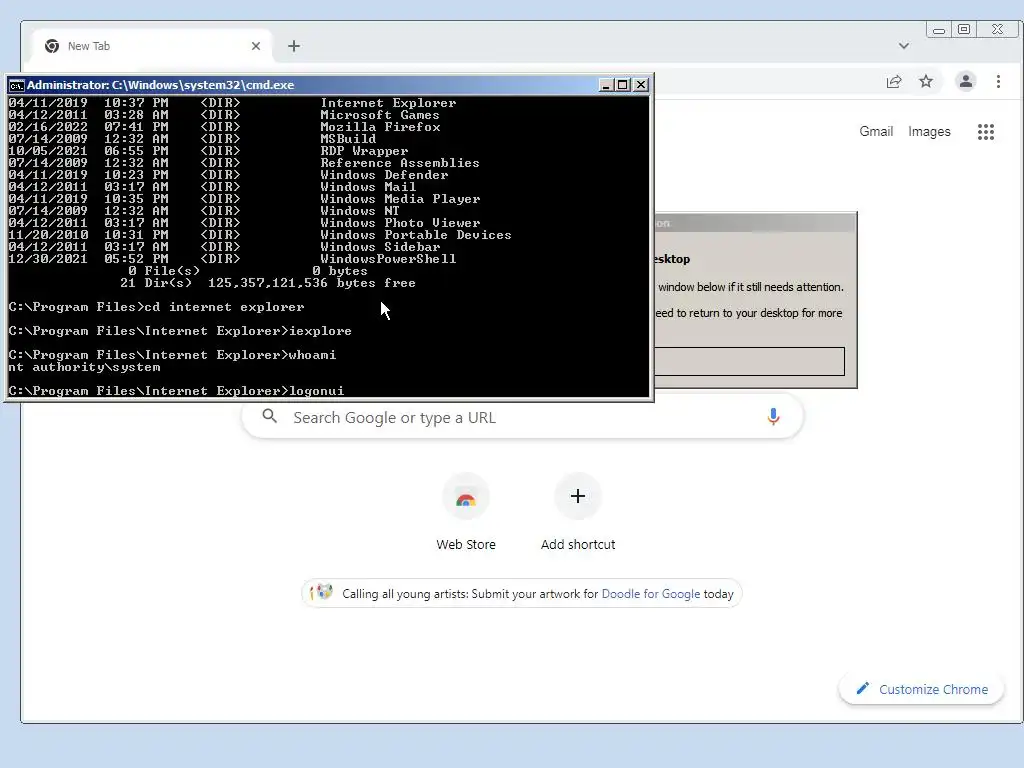The image size is (1024, 768).
Task: Open the Chrome profile avatar
Action: point(966,82)
